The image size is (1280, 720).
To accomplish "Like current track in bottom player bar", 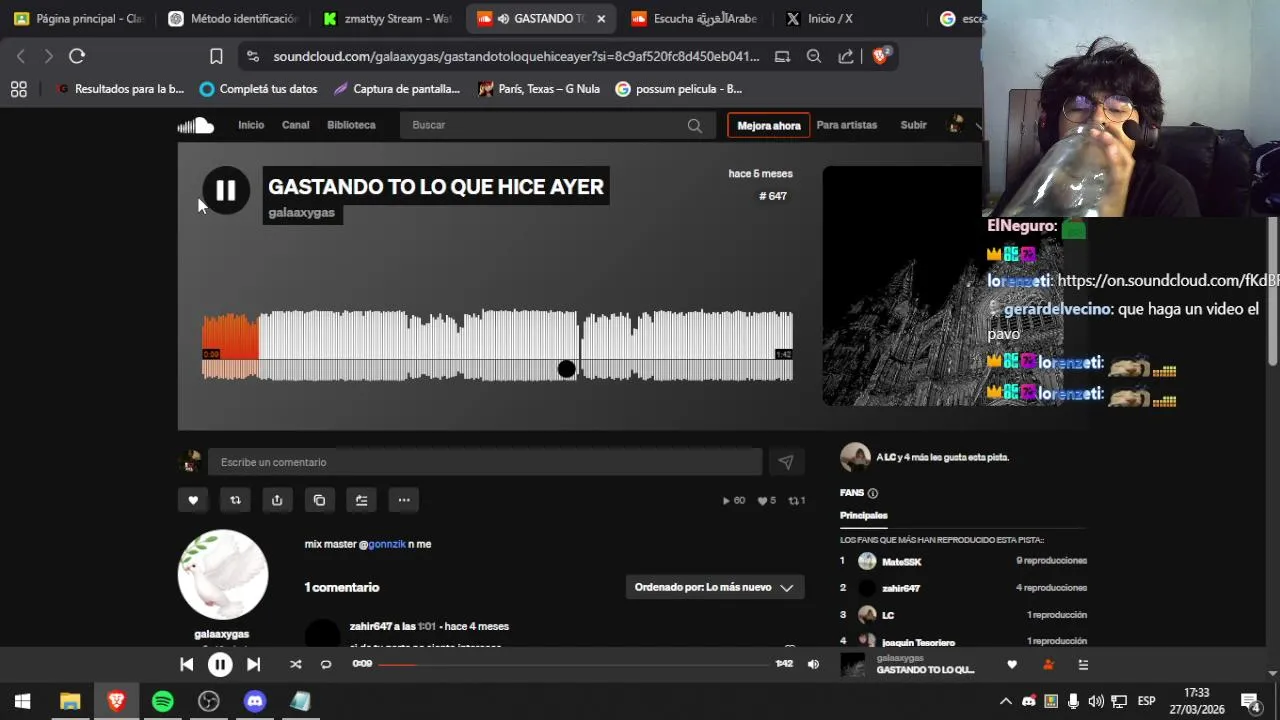I will coord(1012,664).
